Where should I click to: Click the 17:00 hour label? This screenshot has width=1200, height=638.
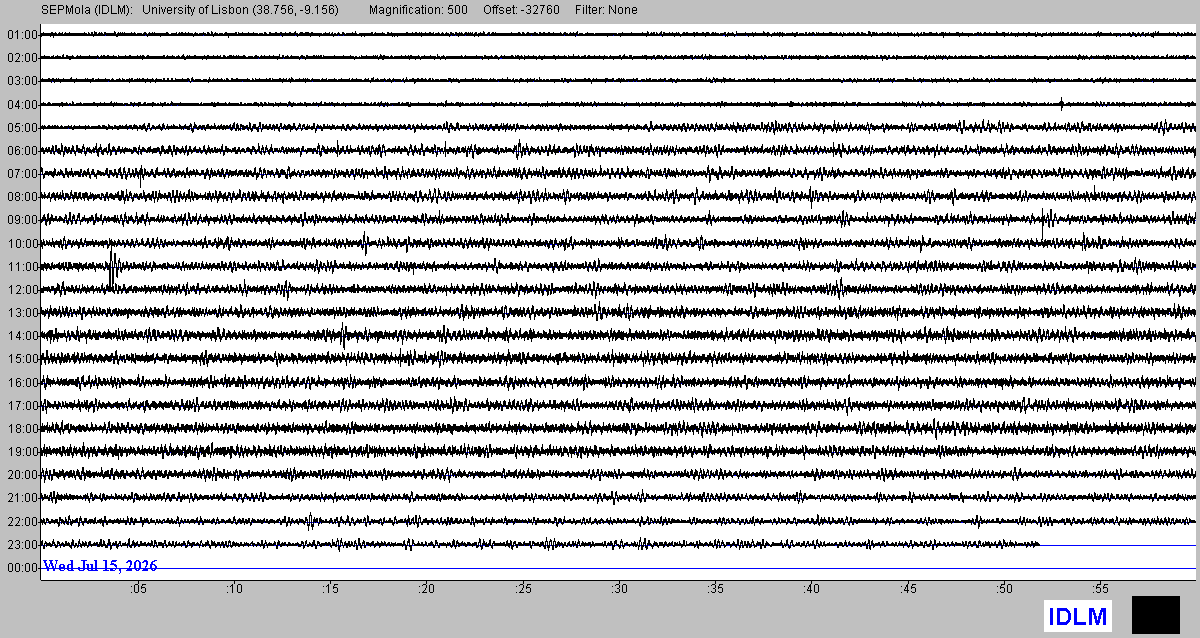(22, 406)
